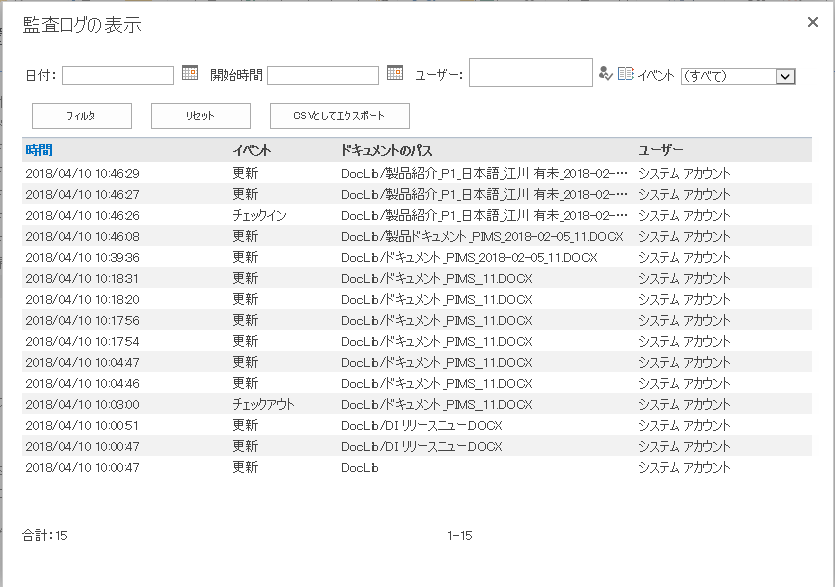Click the 監査ログの表示 dialog title

click(82, 25)
